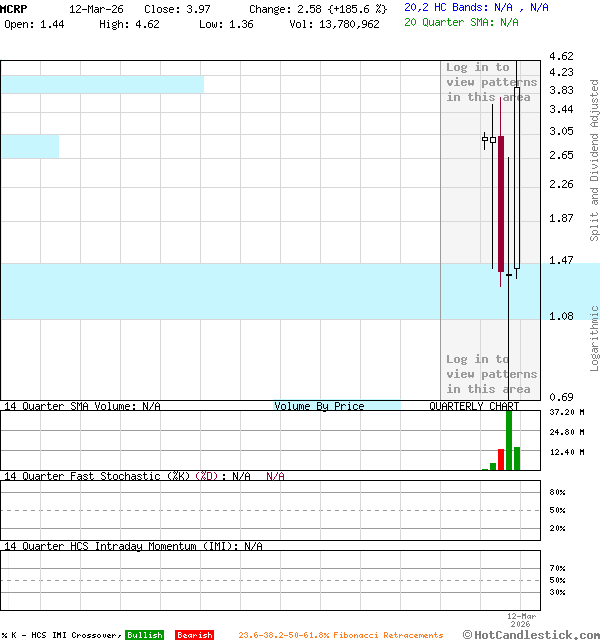Click the QUARTERLY CHART label

pyautogui.click(x=474, y=406)
